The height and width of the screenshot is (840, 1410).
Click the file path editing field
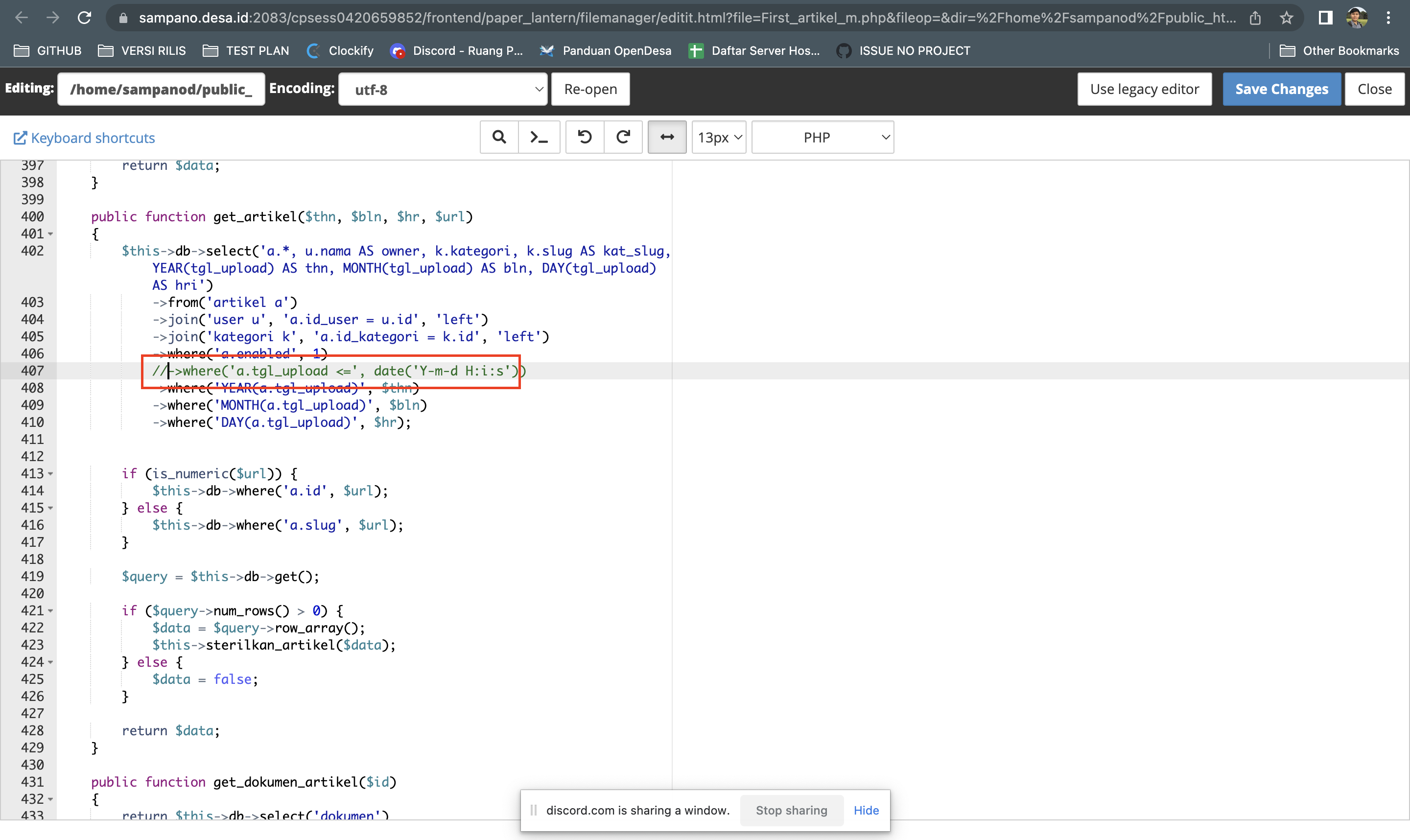point(161,89)
